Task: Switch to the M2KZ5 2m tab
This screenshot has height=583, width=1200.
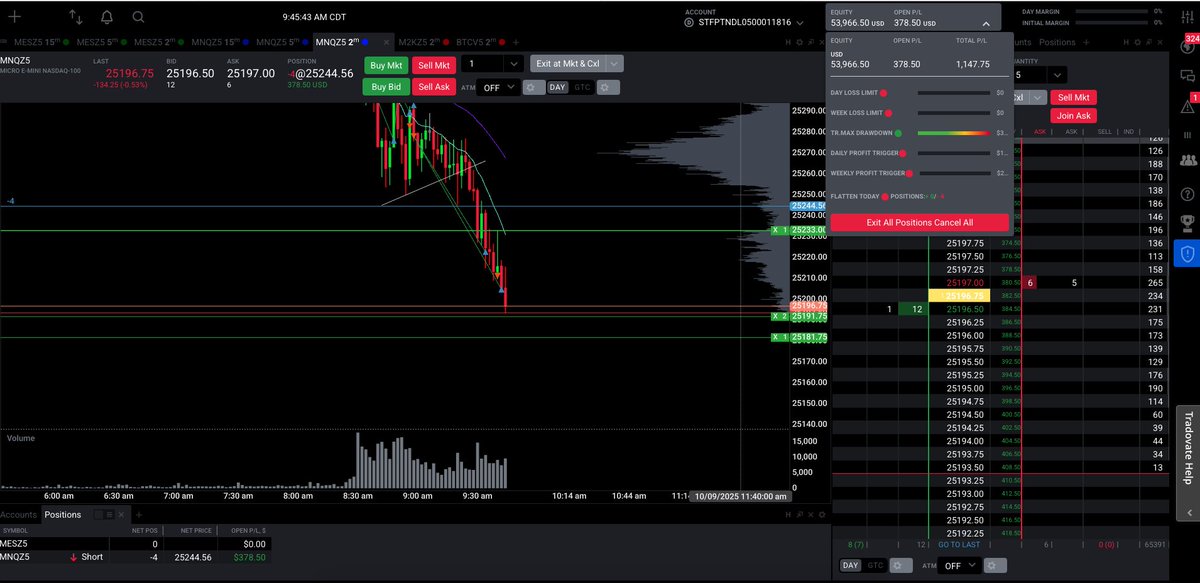Action: [420, 42]
